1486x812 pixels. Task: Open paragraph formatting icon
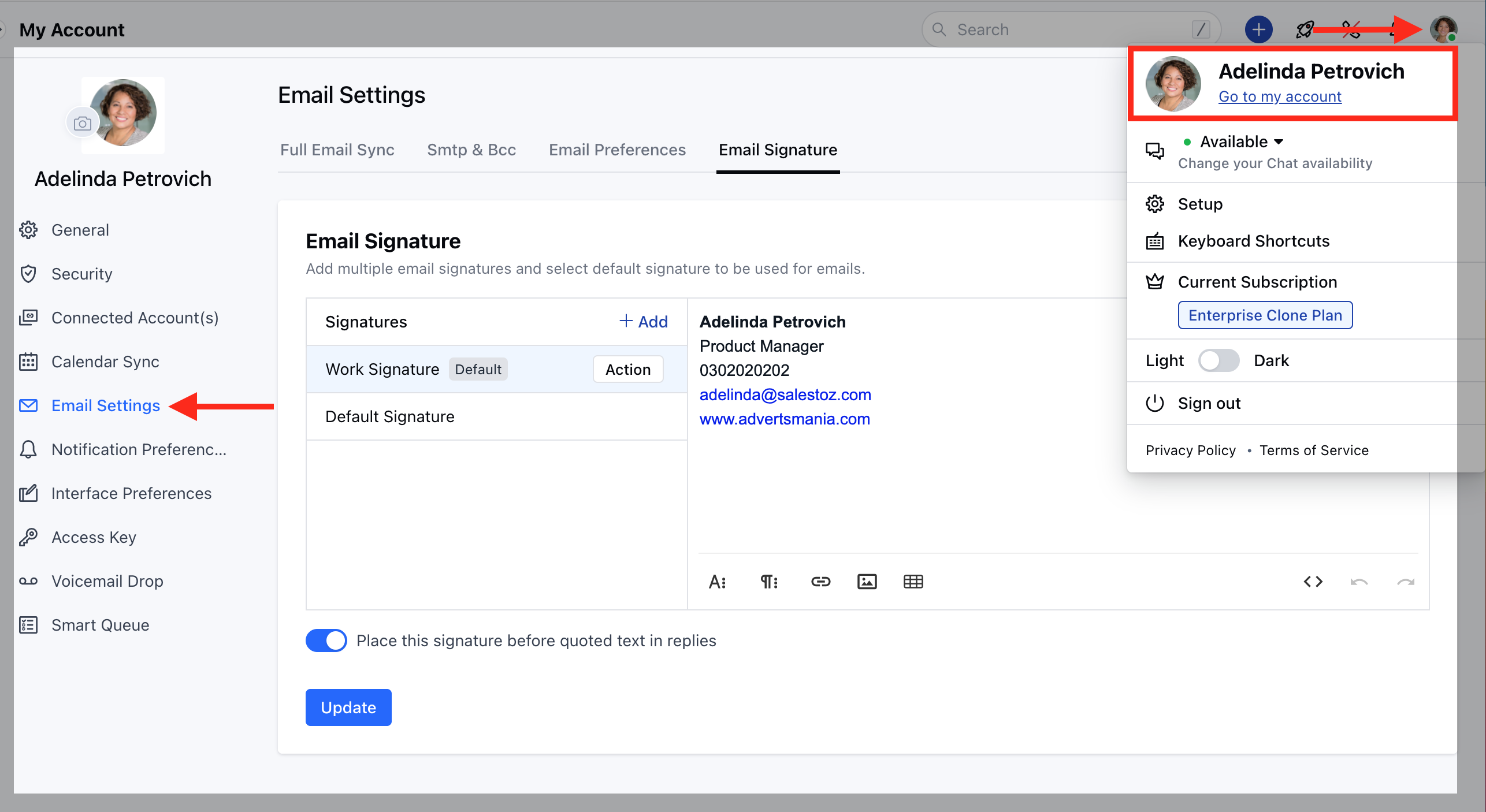pos(769,582)
